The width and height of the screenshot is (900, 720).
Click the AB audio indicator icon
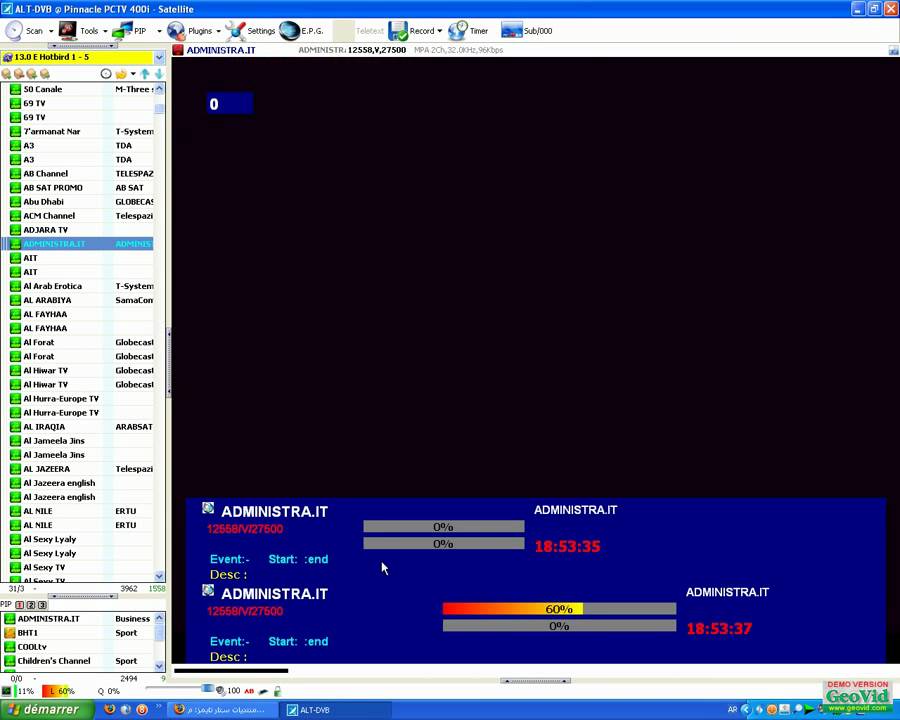[249, 691]
